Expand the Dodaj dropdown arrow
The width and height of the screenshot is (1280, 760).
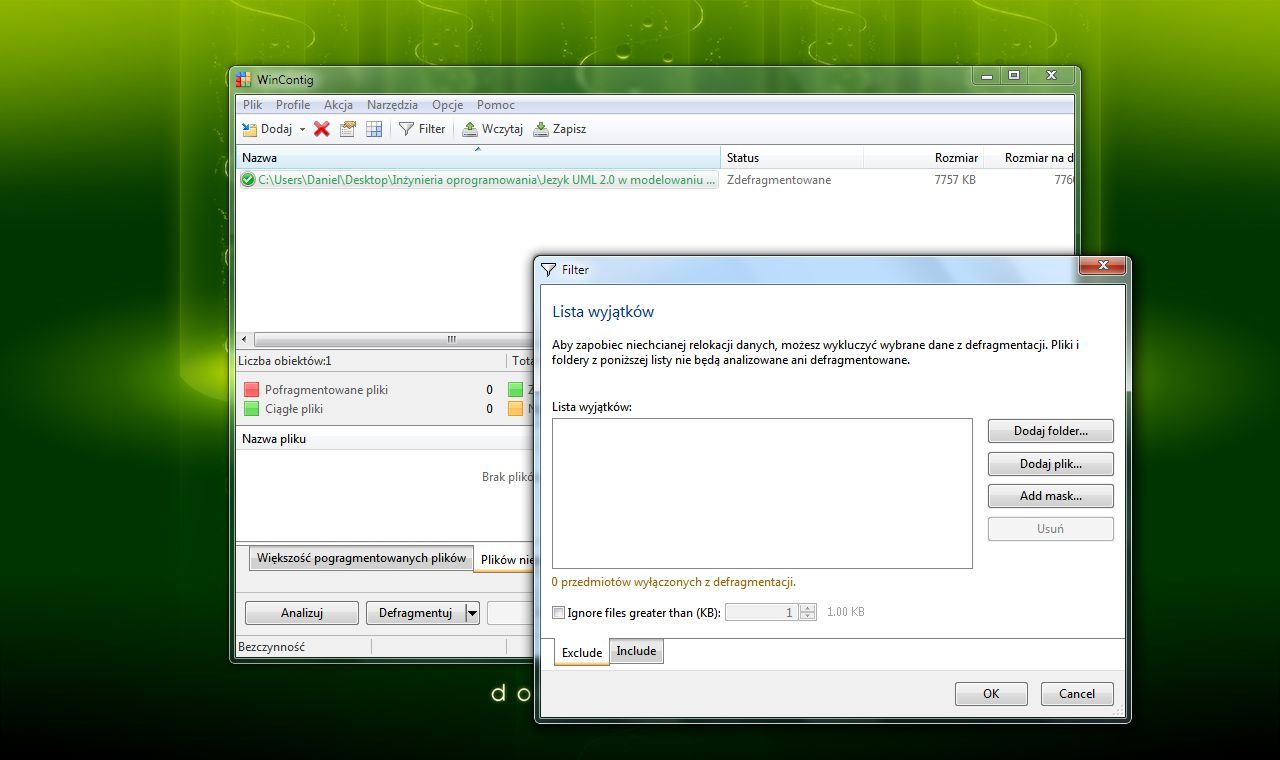(x=302, y=129)
